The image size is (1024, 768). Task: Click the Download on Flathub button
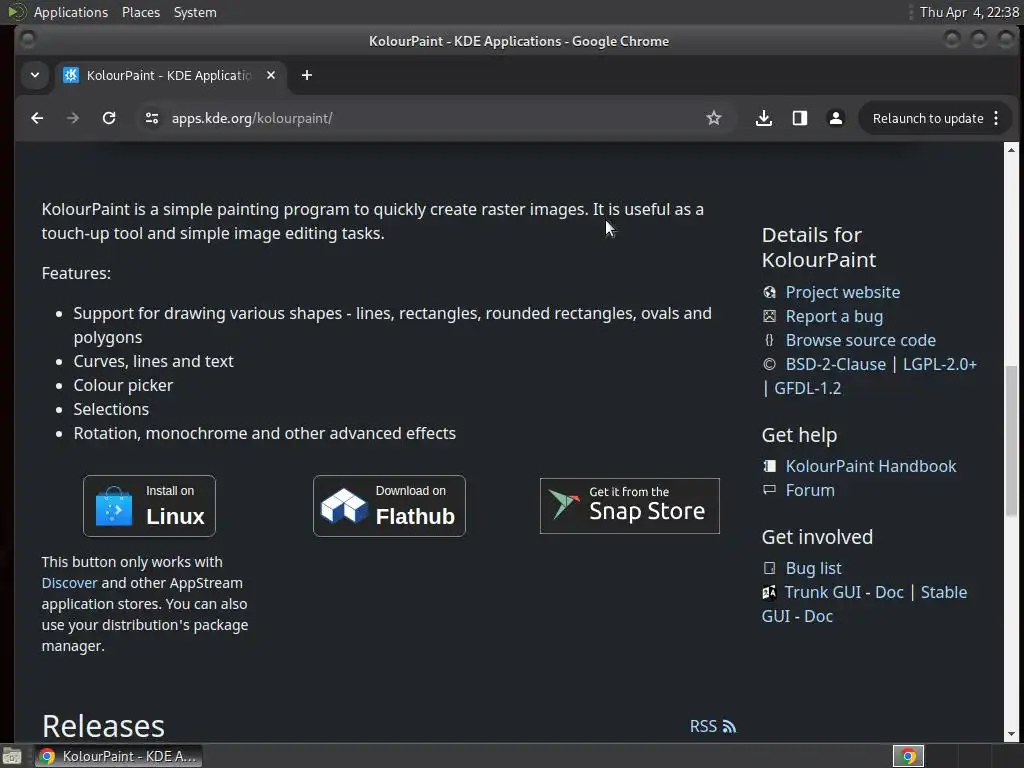[x=389, y=506]
